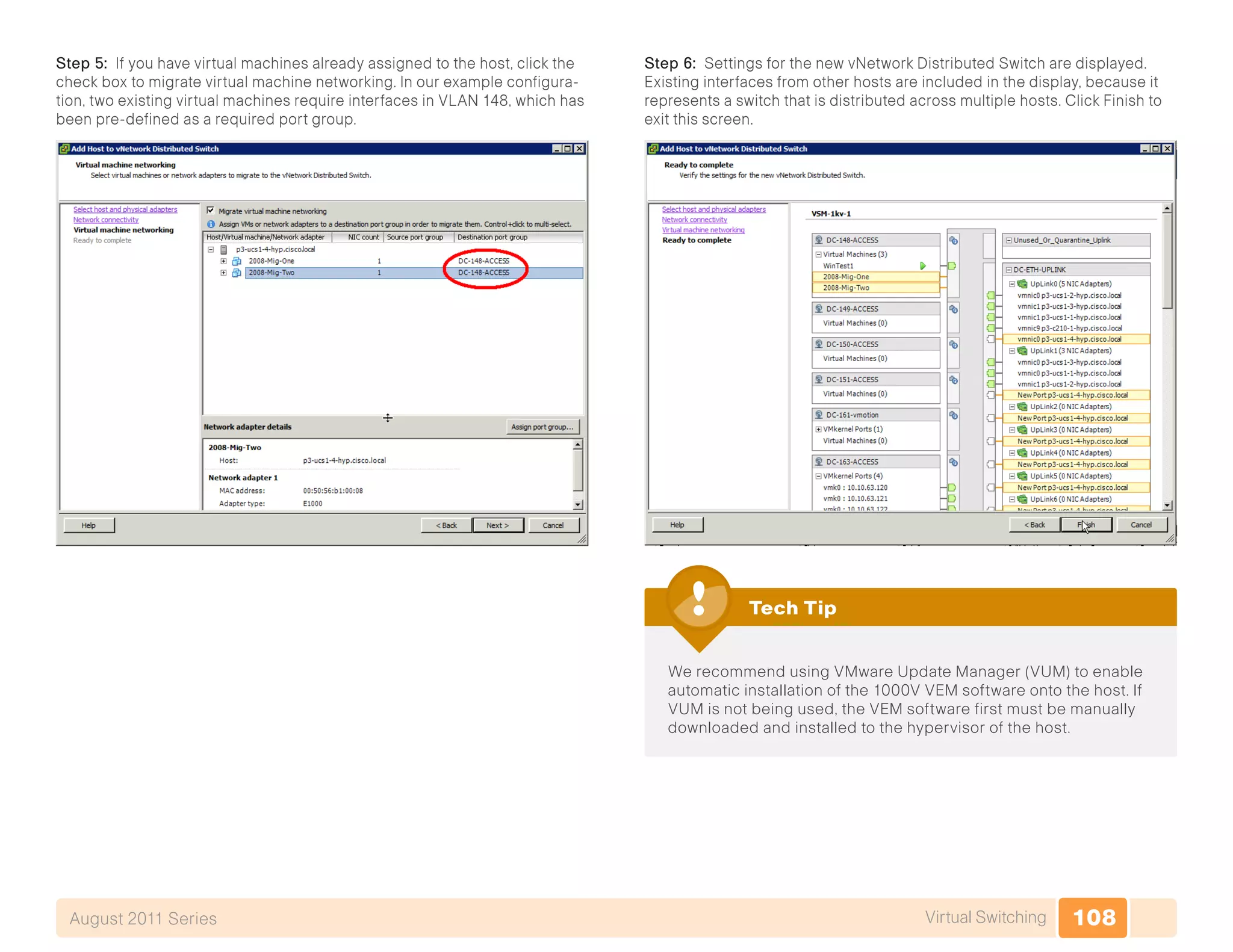This screenshot has width=1233, height=952.
Task: Toggle the Migrate virtual machine networking checkbox
Action: click(x=211, y=211)
